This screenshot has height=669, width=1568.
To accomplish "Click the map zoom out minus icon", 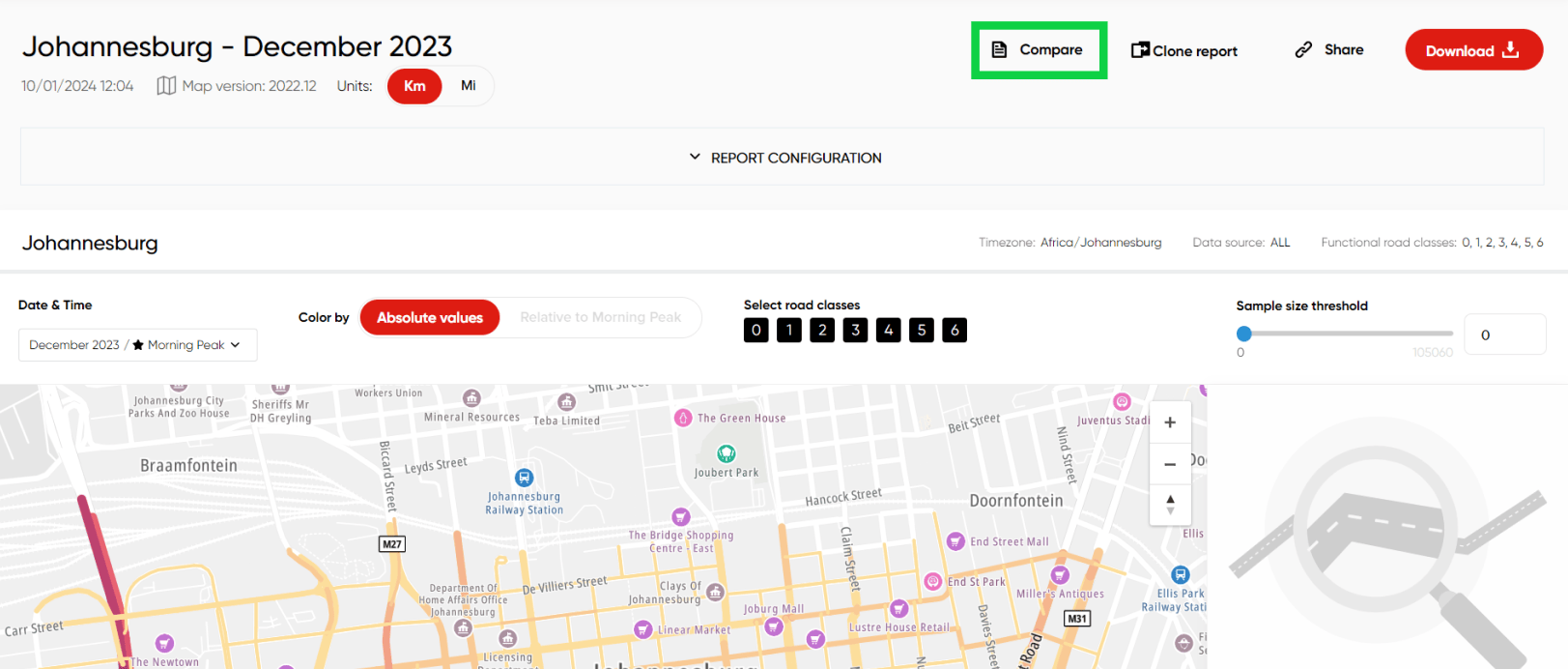I will point(1169,464).
